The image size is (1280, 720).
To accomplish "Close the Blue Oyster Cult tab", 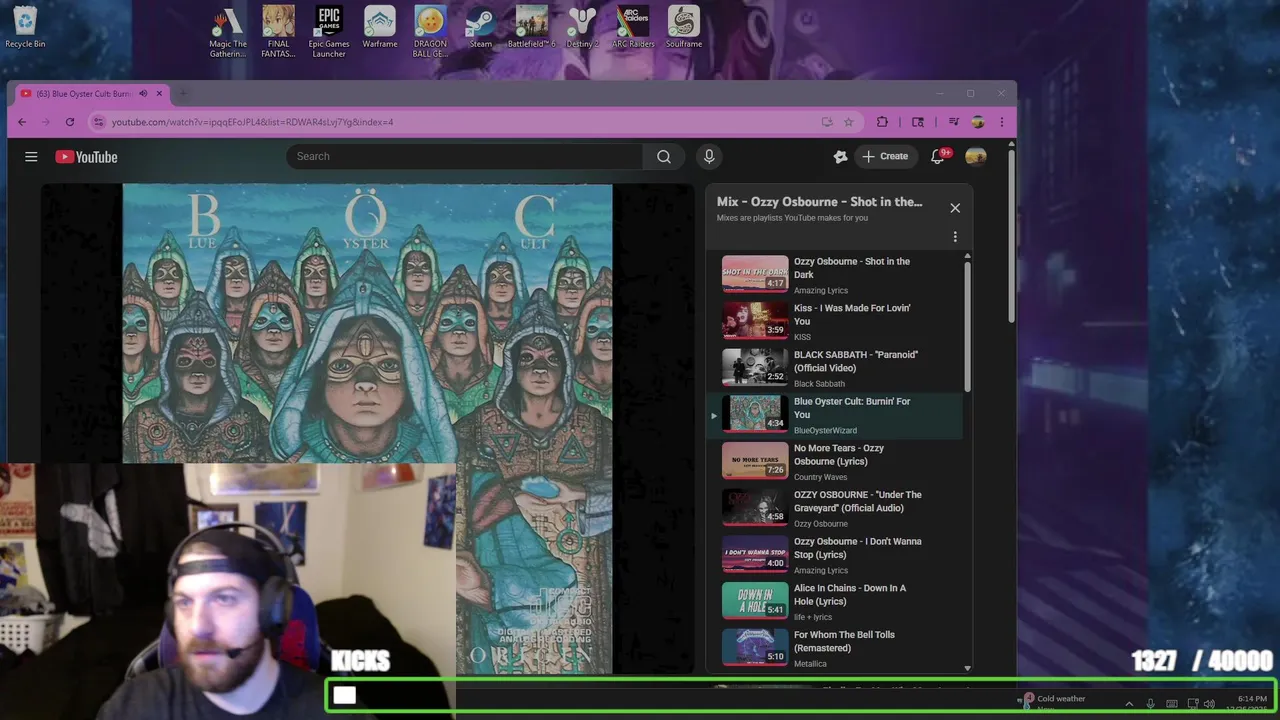I will coord(159,93).
